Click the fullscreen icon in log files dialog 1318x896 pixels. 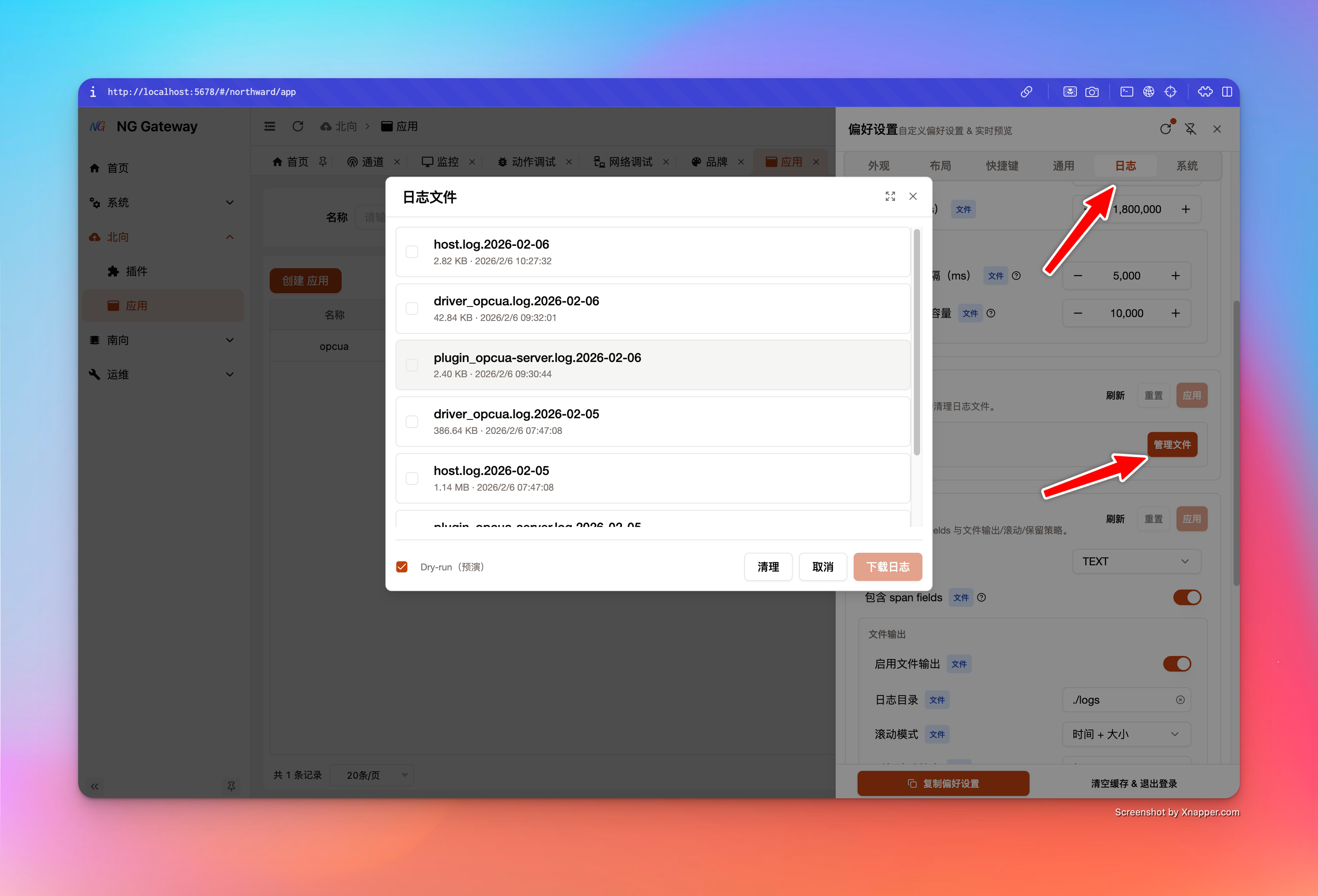(x=890, y=196)
